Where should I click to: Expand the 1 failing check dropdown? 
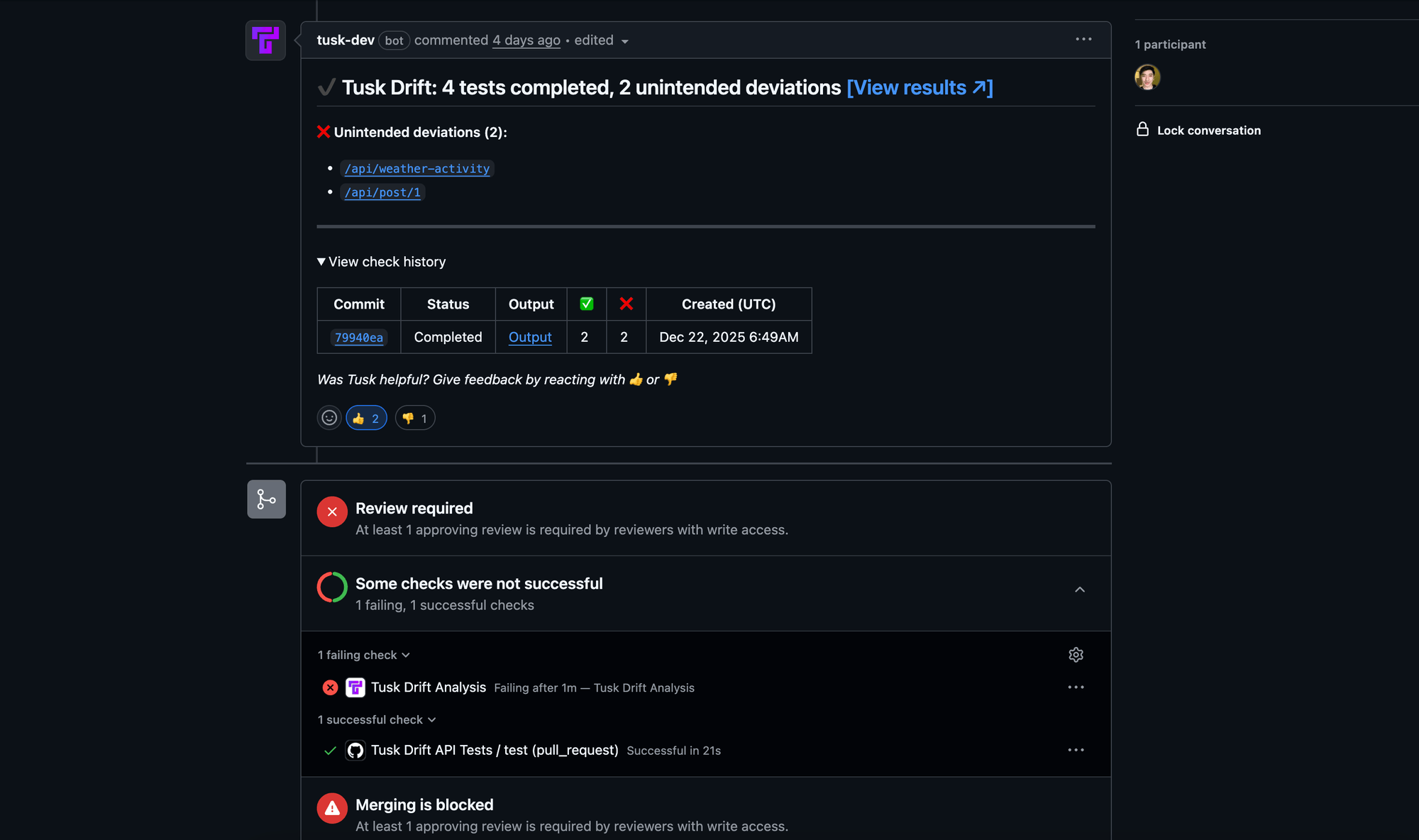tap(363, 654)
